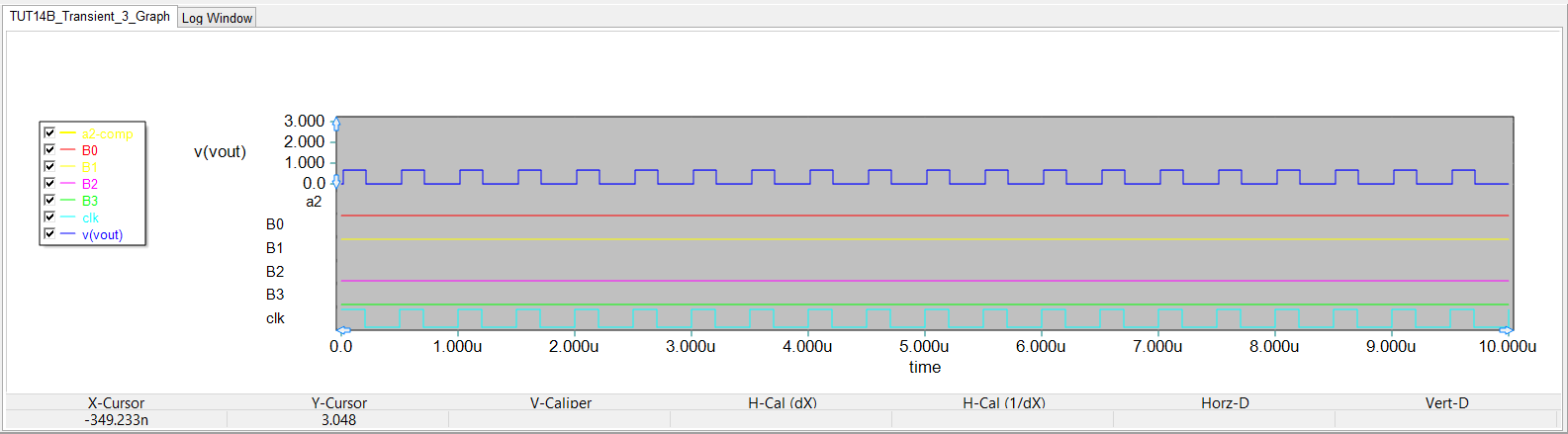1568x434 pixels.
Task: Click the B2 row label beside plot
Action: pyautogui.click(x=275, y=272)
